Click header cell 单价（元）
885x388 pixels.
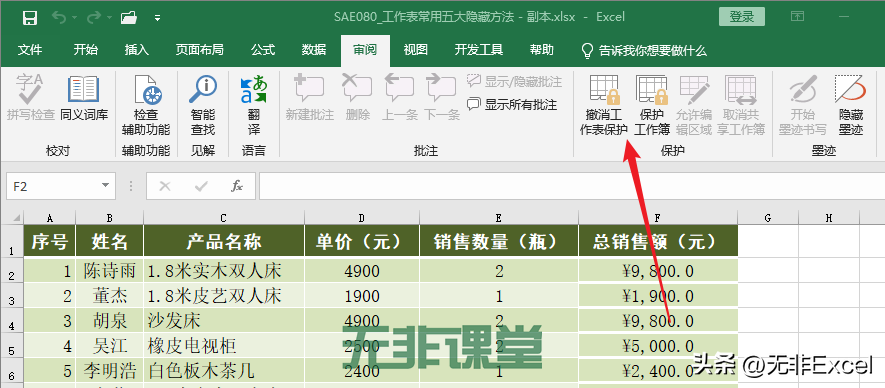(362, 242)
